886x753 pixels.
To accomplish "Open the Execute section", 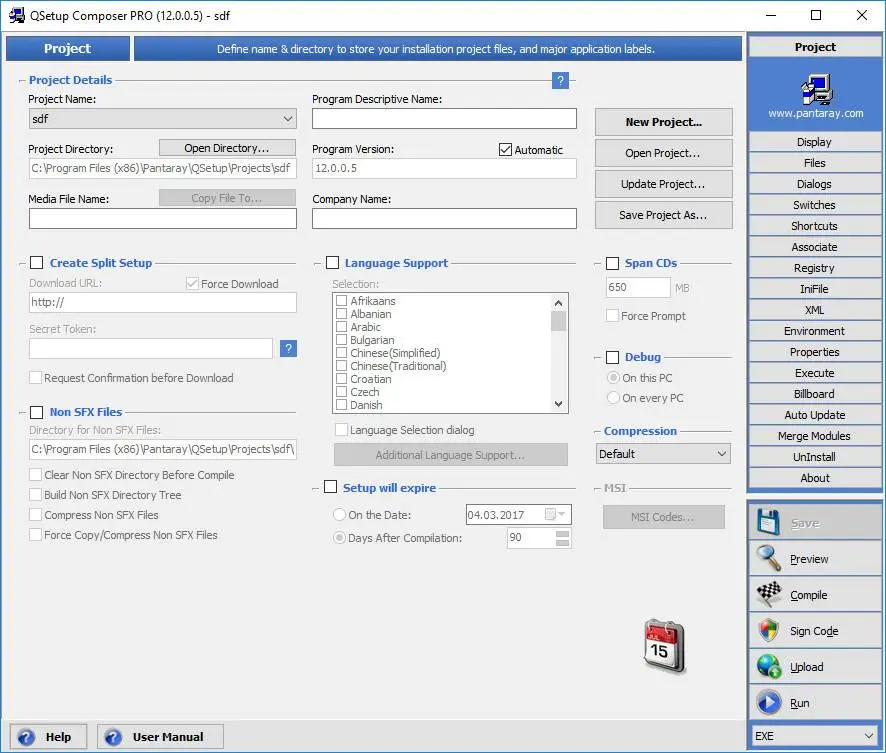I will (x=814, y=373).
